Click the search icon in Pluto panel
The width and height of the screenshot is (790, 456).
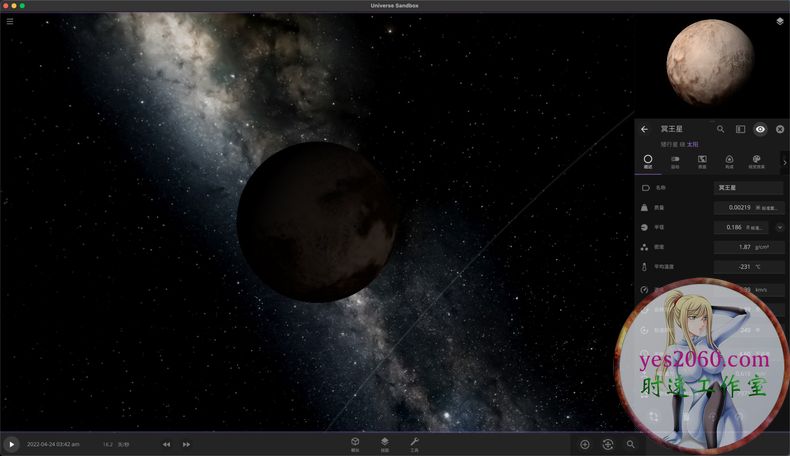pyautogui.click(x=720, y=129)
